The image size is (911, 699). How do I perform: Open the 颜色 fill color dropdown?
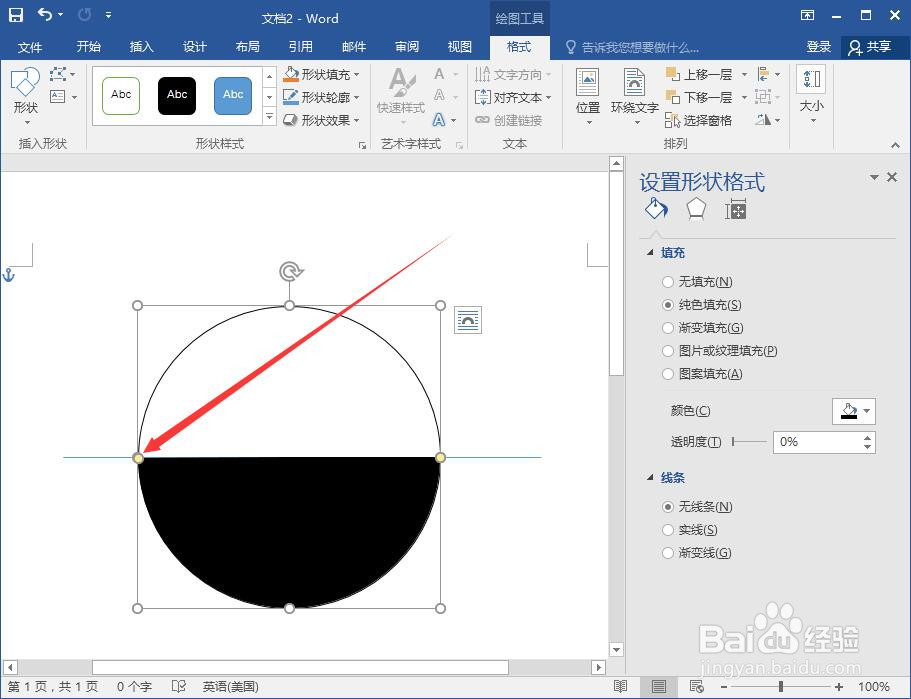click(x=854, y=411)
